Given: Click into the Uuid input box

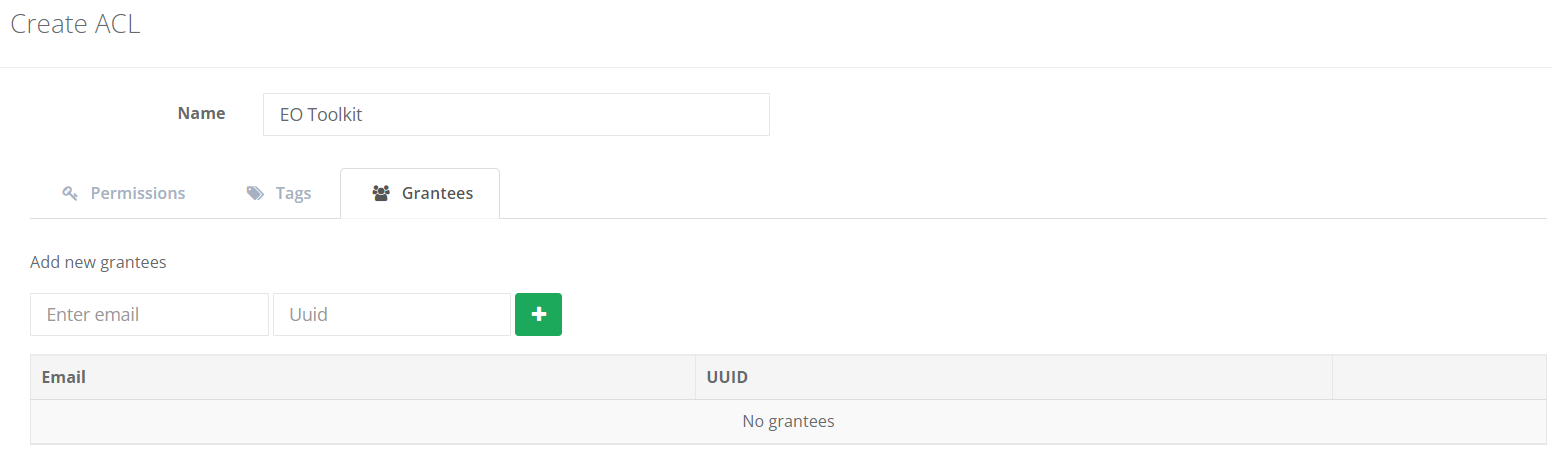Looking at the screenshot, I should (392, 314).
